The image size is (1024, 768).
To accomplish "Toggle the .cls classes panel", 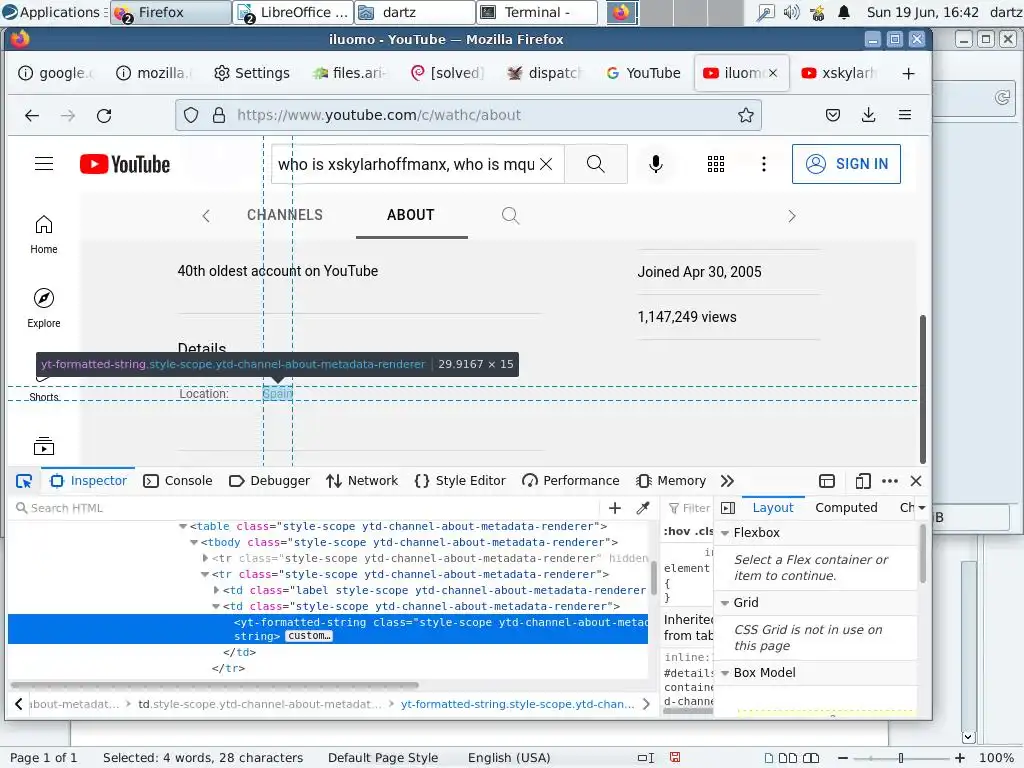I will click(703, 532).
